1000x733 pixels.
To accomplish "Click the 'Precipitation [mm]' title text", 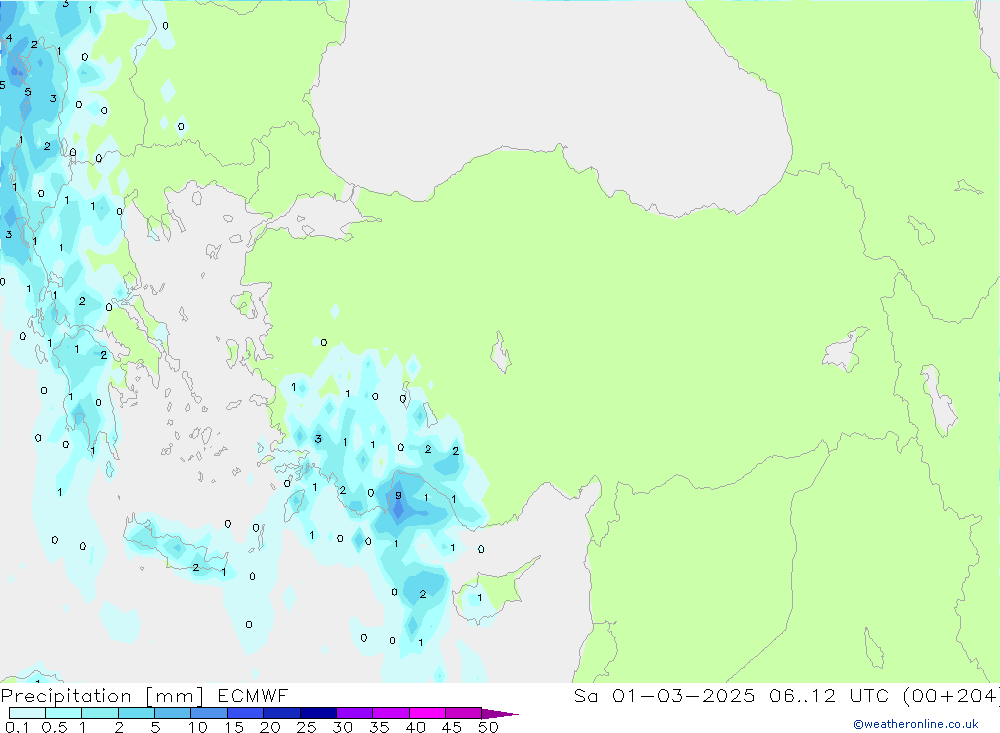I will click(102, 696).
